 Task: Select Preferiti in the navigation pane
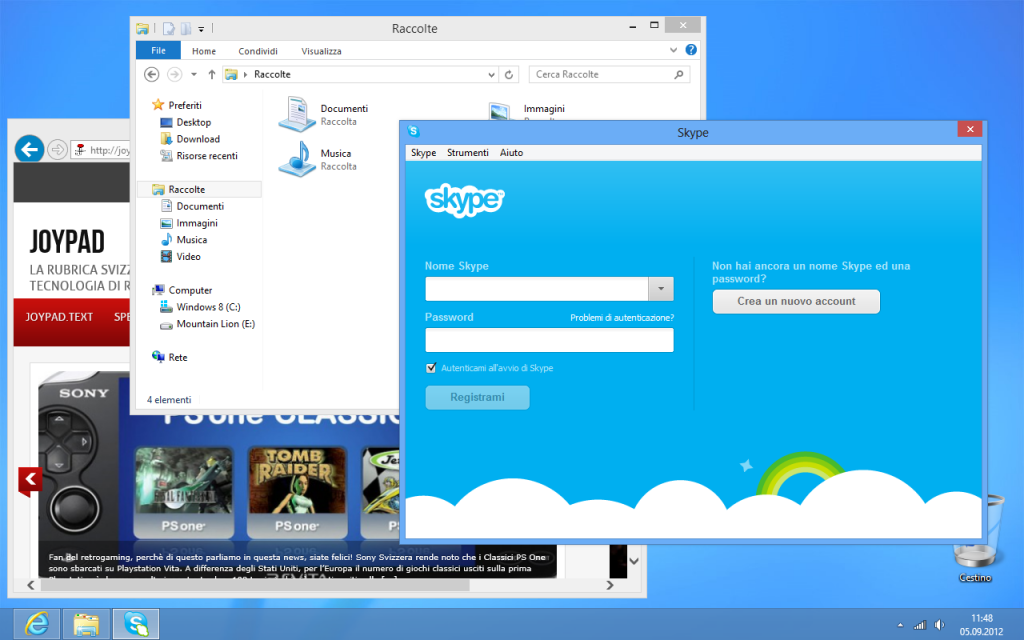176,105
